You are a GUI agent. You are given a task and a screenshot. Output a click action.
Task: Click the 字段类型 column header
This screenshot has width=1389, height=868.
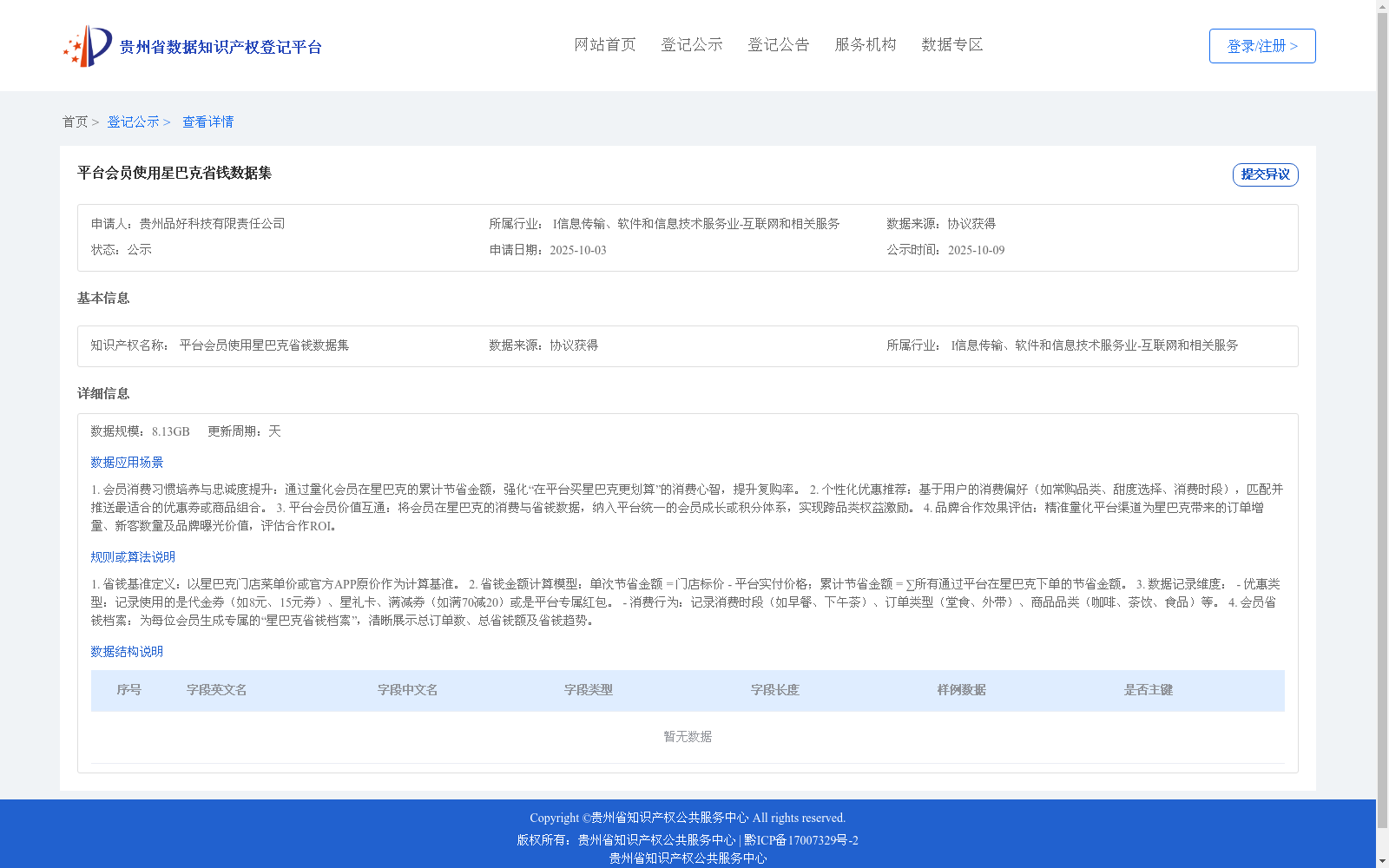pos(589,690)
